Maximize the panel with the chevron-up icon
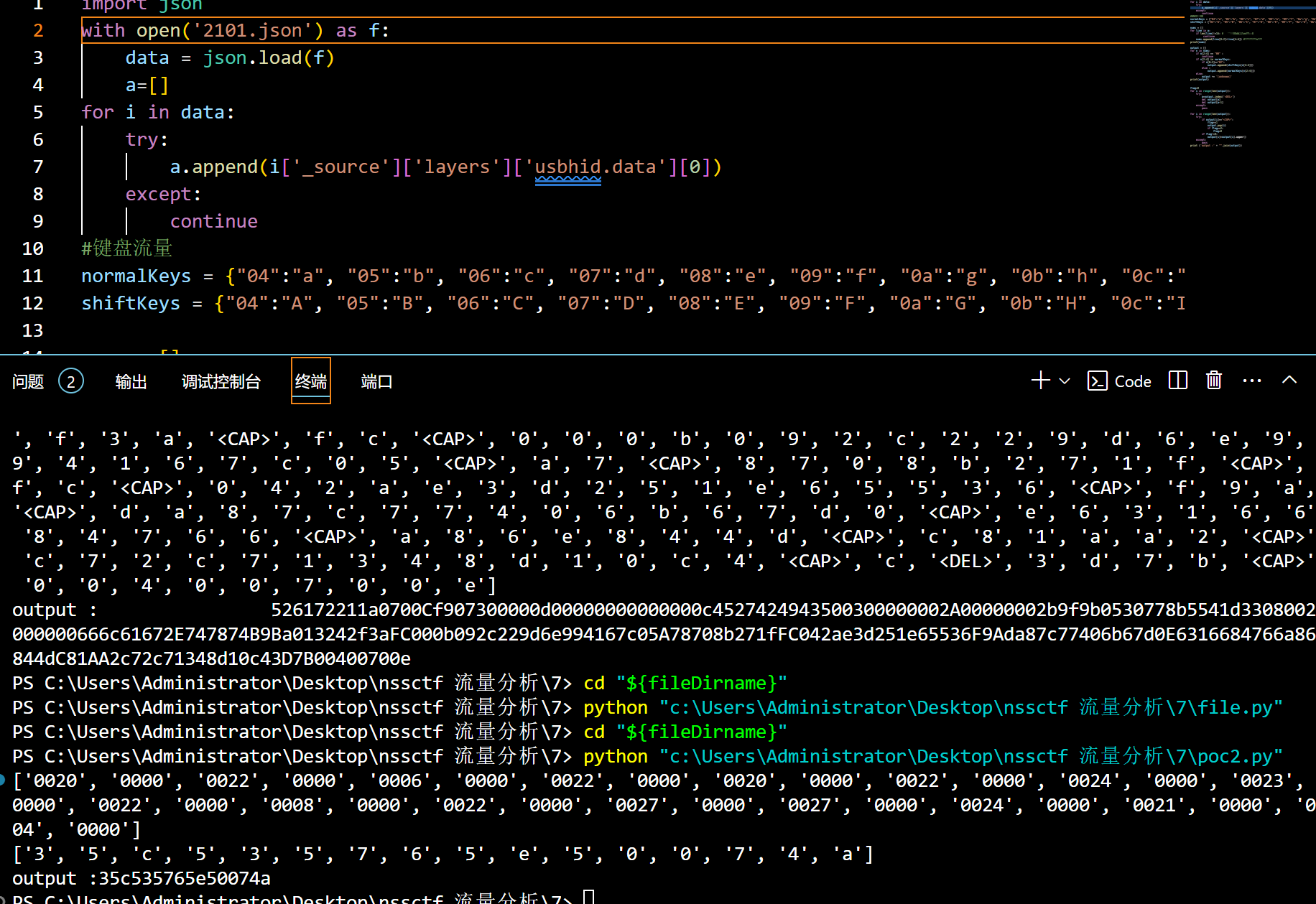The image size is (1316, 904). click(1289, 380)
